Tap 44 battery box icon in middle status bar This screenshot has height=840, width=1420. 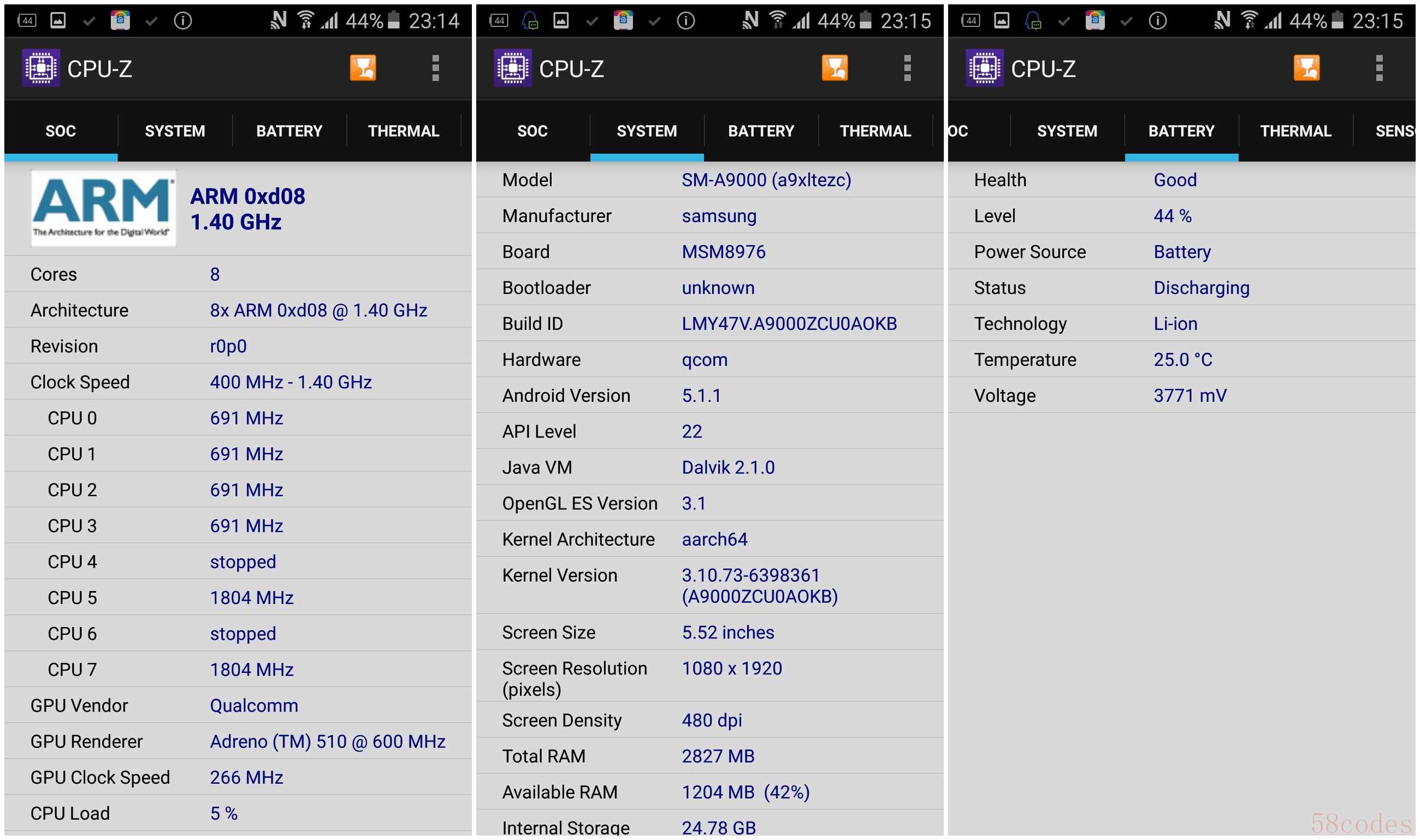pos(498,21)
